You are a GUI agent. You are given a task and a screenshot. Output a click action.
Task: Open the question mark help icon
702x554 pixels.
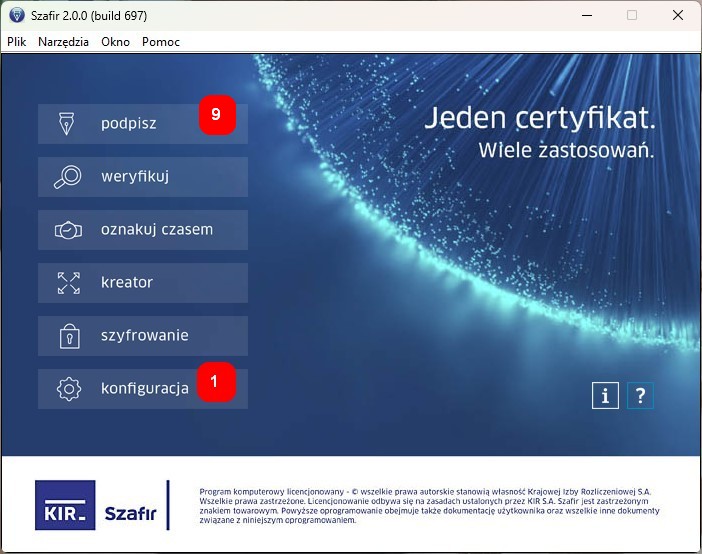pyautogui.click(x=640, y=395)
